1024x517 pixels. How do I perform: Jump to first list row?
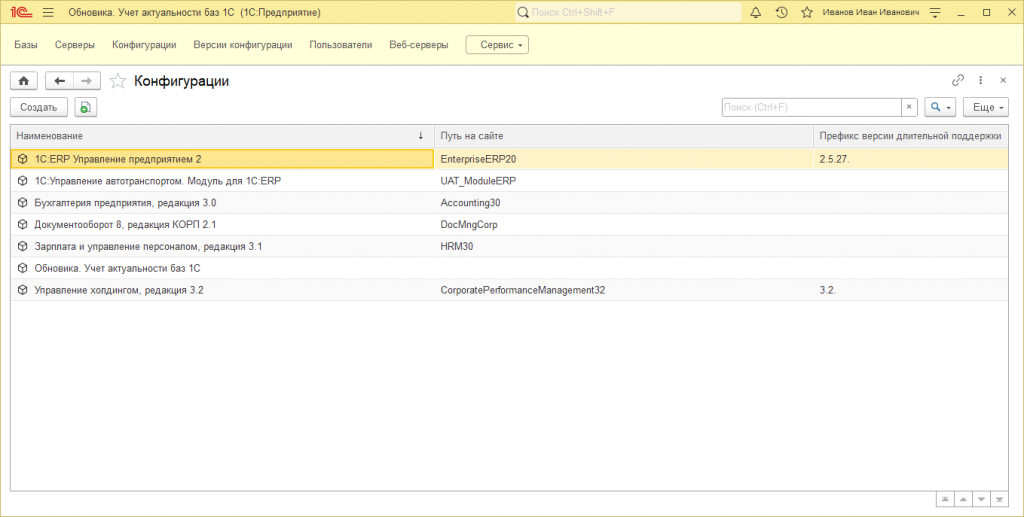coord(944,499)
